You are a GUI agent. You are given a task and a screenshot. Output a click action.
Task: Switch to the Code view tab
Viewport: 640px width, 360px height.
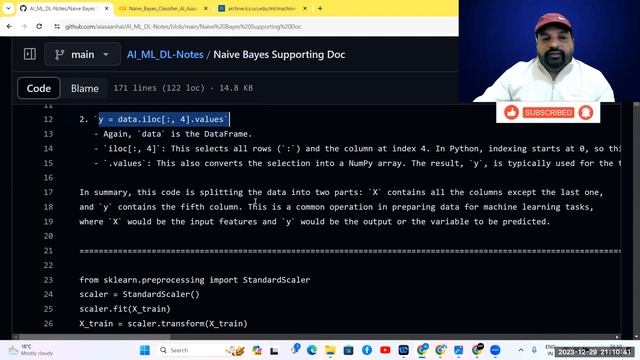39,88
